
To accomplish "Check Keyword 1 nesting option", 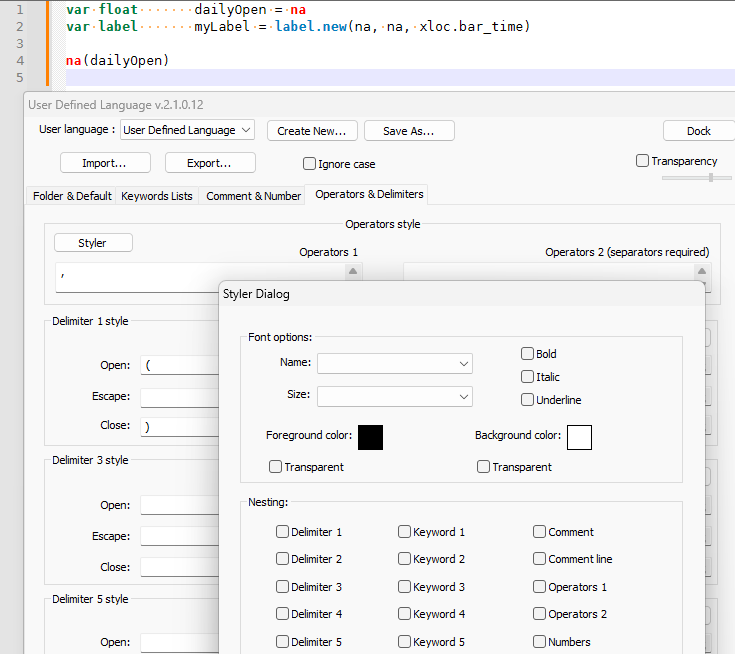I will (x=404, y=532).
